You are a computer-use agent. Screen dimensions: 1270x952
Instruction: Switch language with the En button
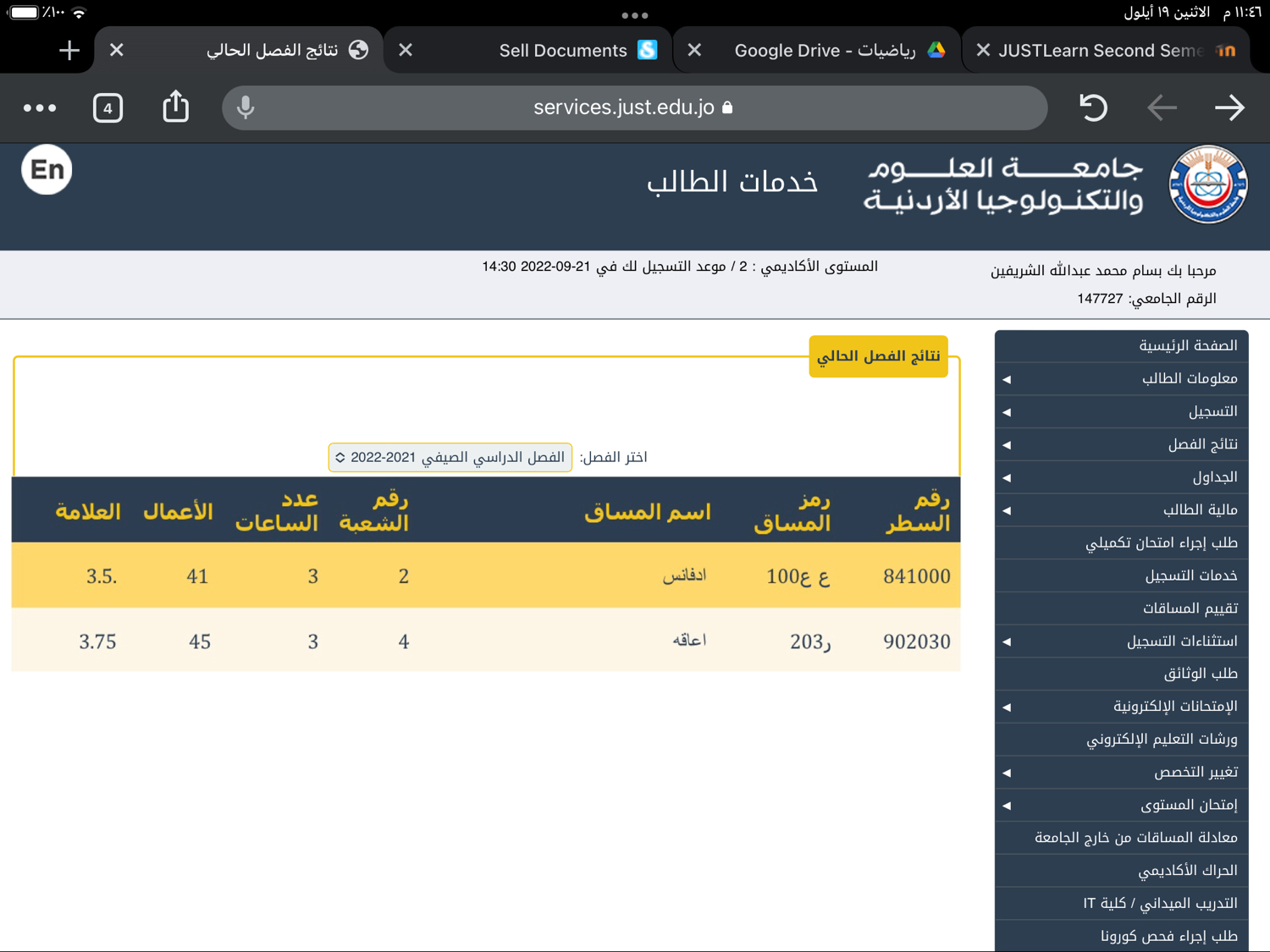(x=47, y=170)
